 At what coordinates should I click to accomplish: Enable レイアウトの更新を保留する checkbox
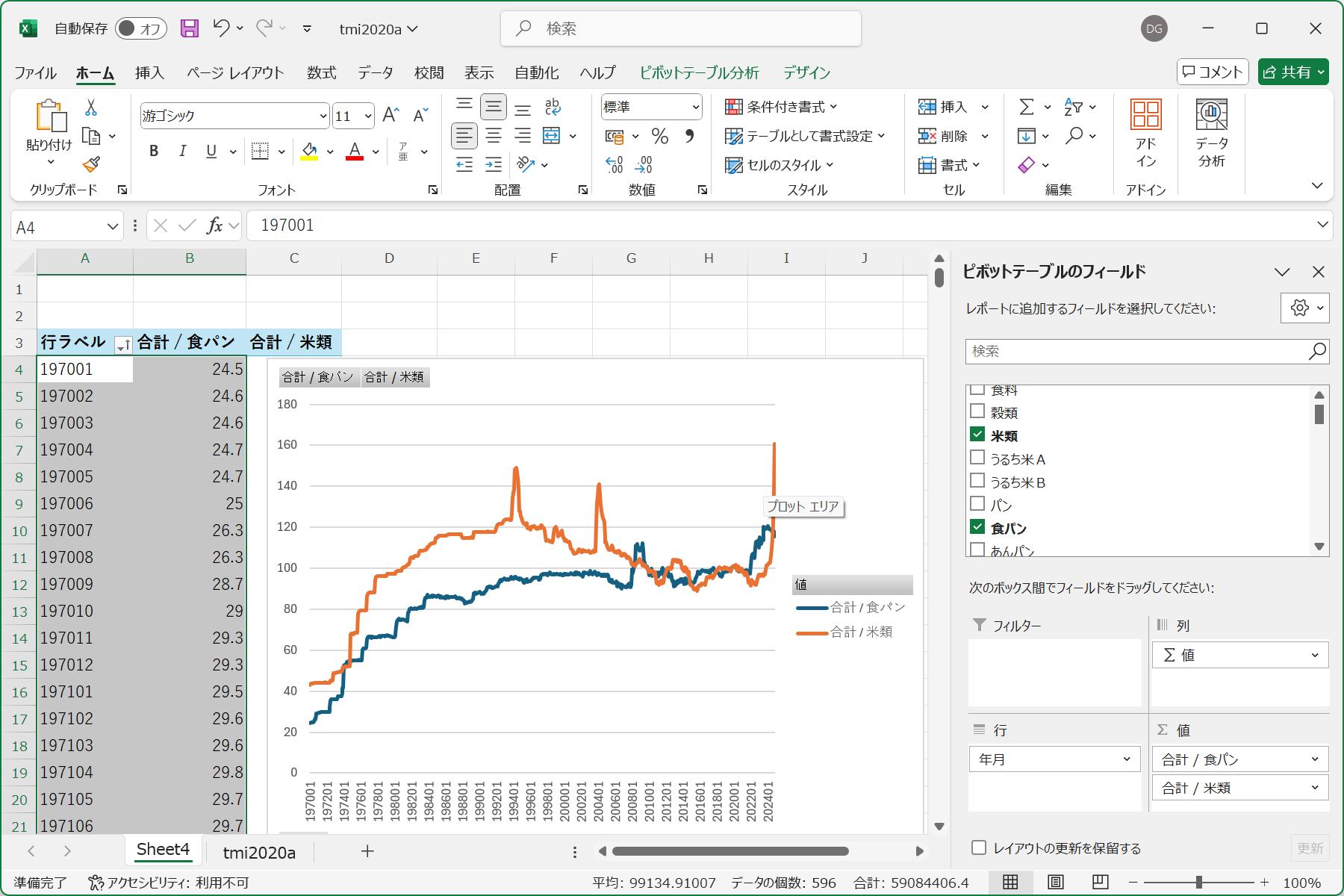[979, 847]
